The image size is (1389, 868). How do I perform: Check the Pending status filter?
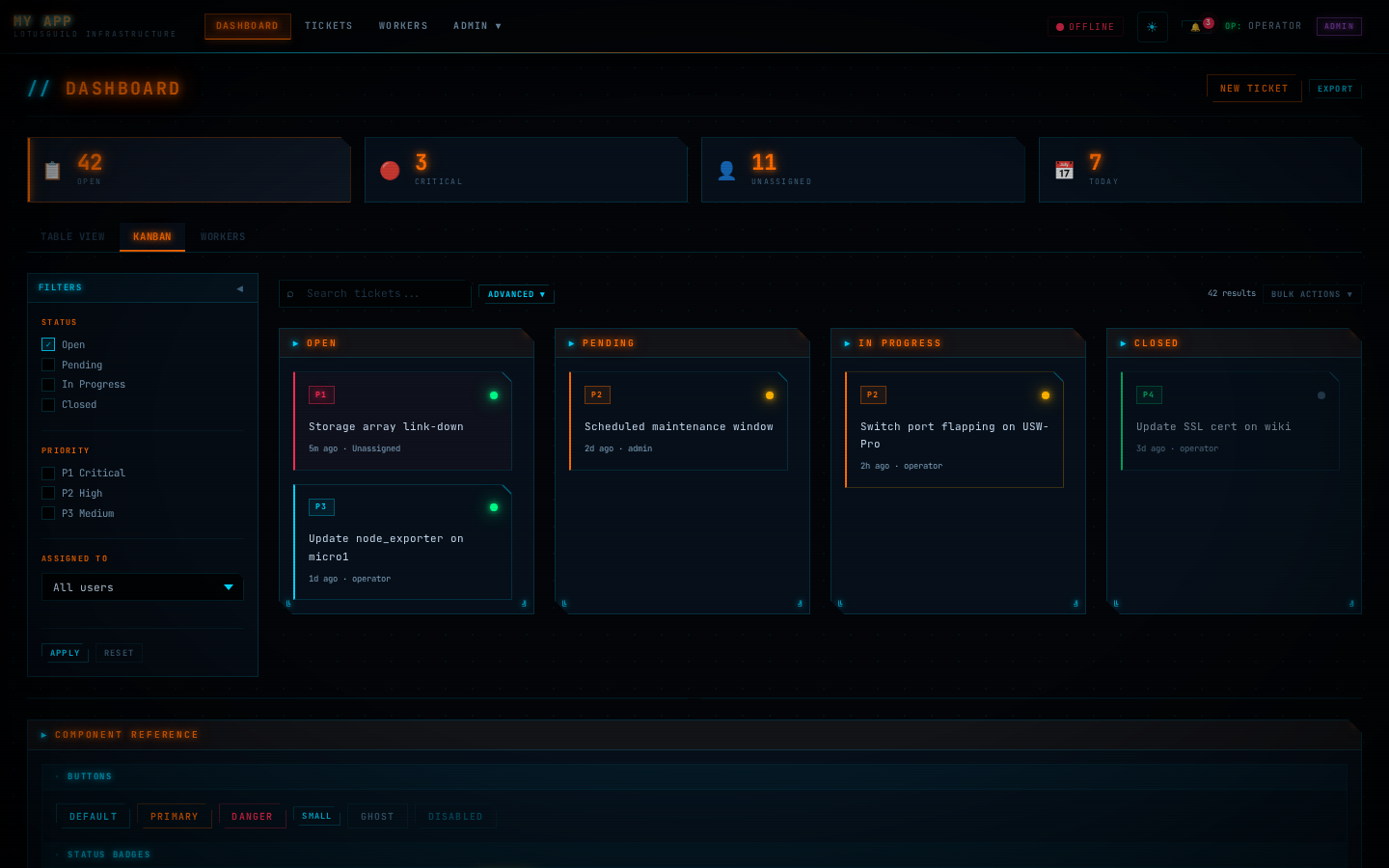click(48, 365)
